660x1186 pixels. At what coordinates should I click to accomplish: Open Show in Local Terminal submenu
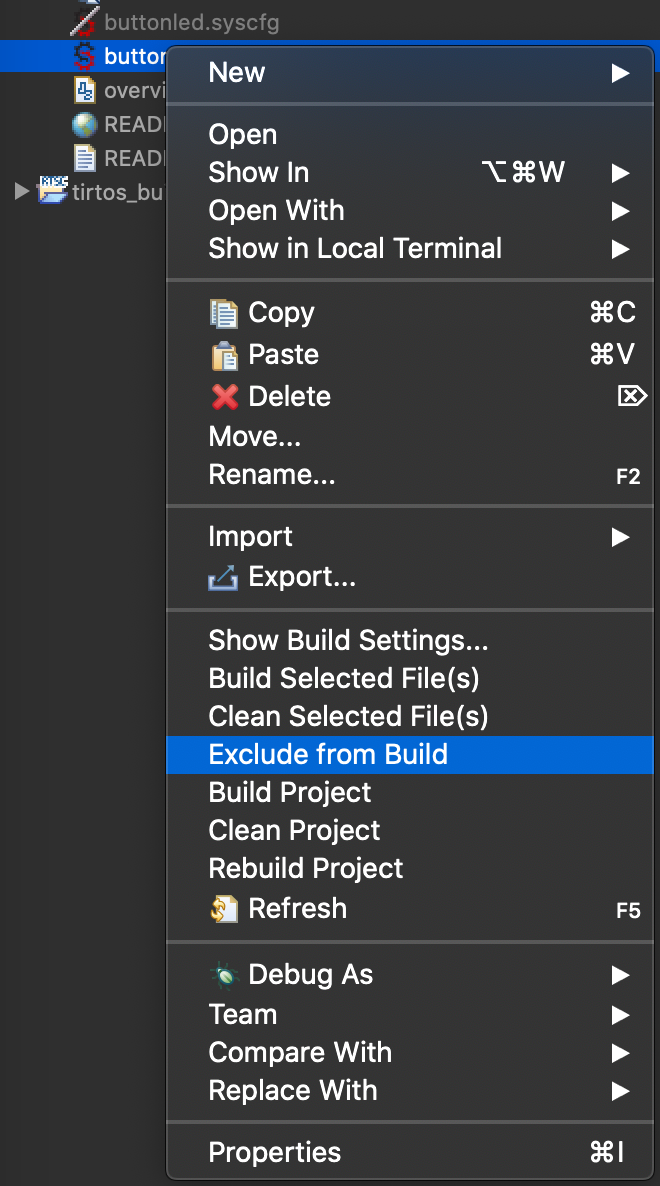click(x=355, y=249)
